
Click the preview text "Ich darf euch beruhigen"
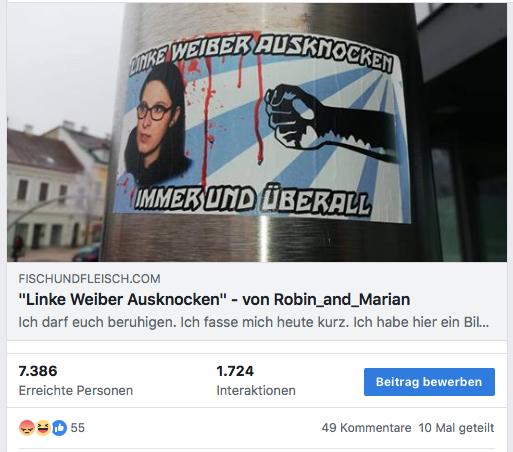pyautogui.click(x=97, y=322)
